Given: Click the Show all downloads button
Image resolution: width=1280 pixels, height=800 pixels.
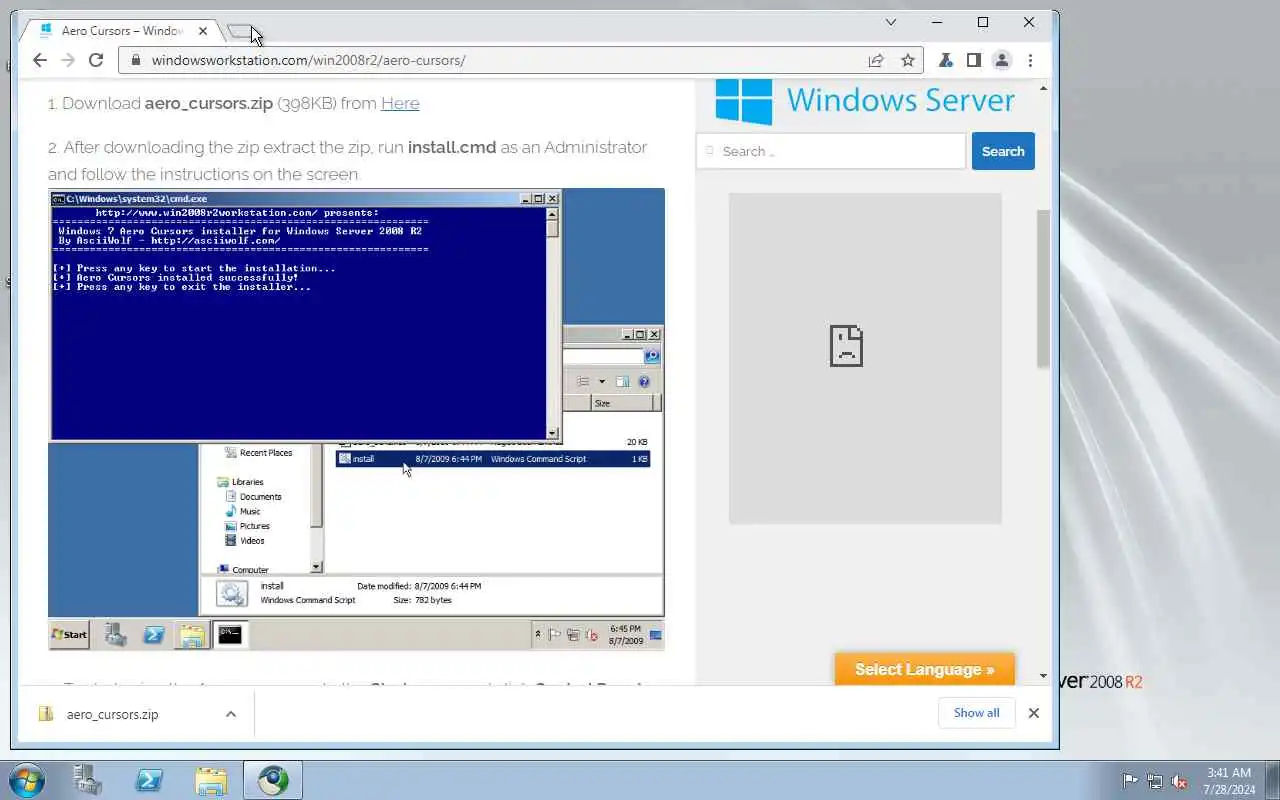Looking at the screenshot, I should tap(977, 713).
